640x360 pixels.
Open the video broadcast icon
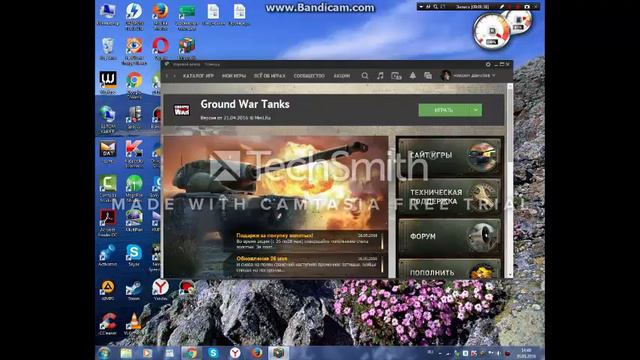(396, 76)
